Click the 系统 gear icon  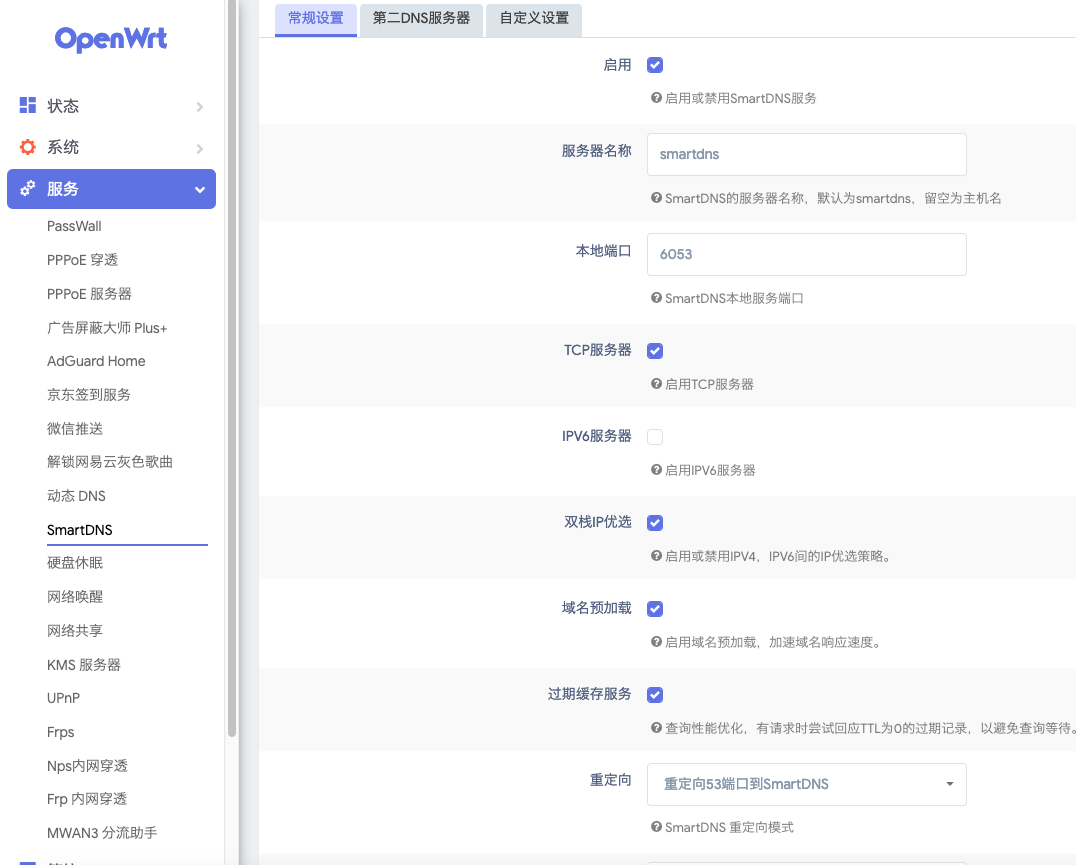(27, 147)
